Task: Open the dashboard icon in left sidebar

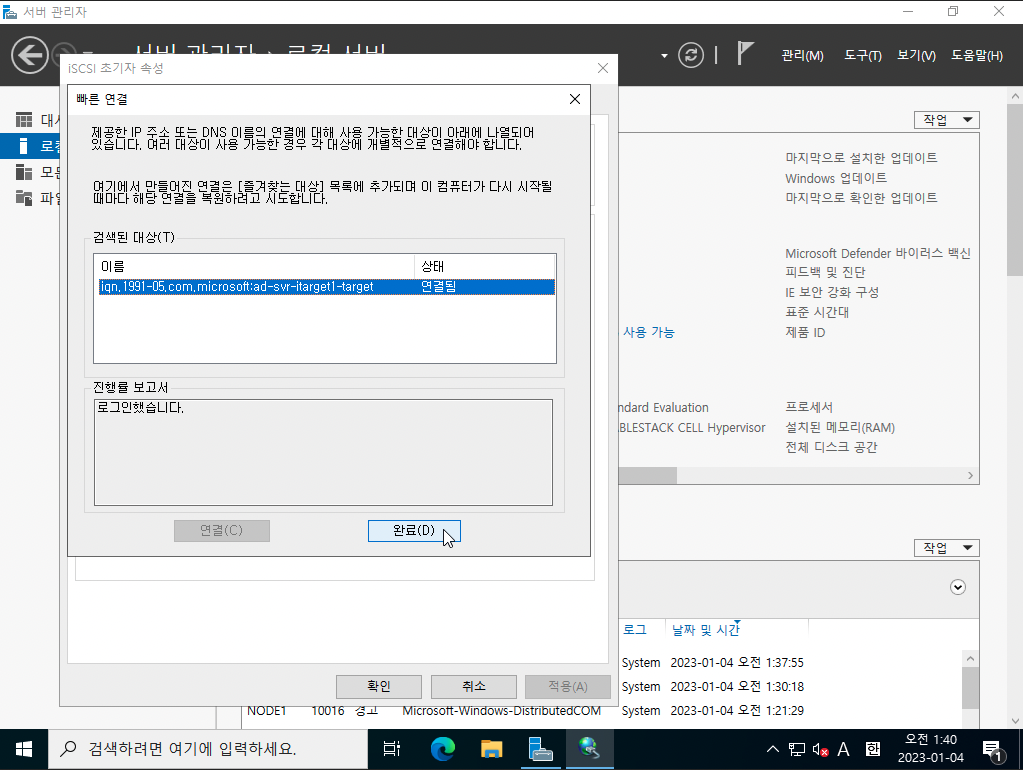Action: pyautogui.click(x=24, y=119)
